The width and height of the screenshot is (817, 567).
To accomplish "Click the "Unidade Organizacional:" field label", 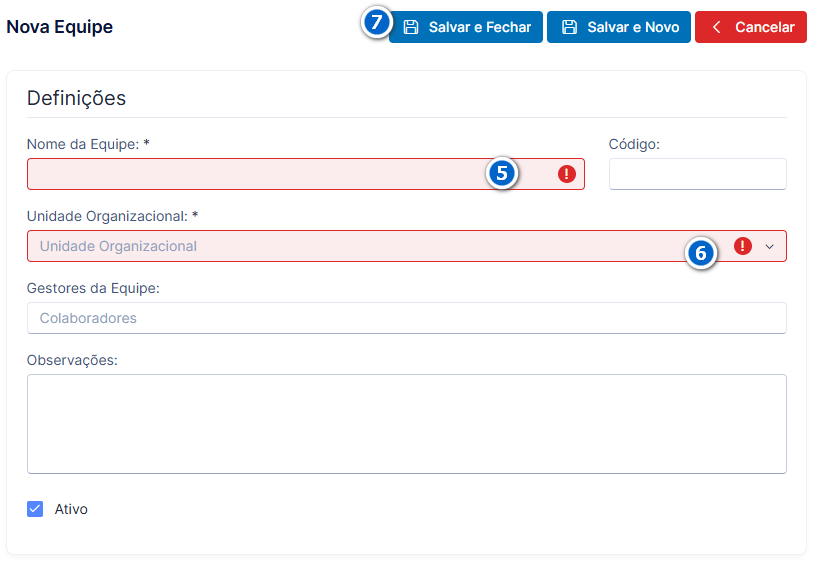I will tap(112, 216).
